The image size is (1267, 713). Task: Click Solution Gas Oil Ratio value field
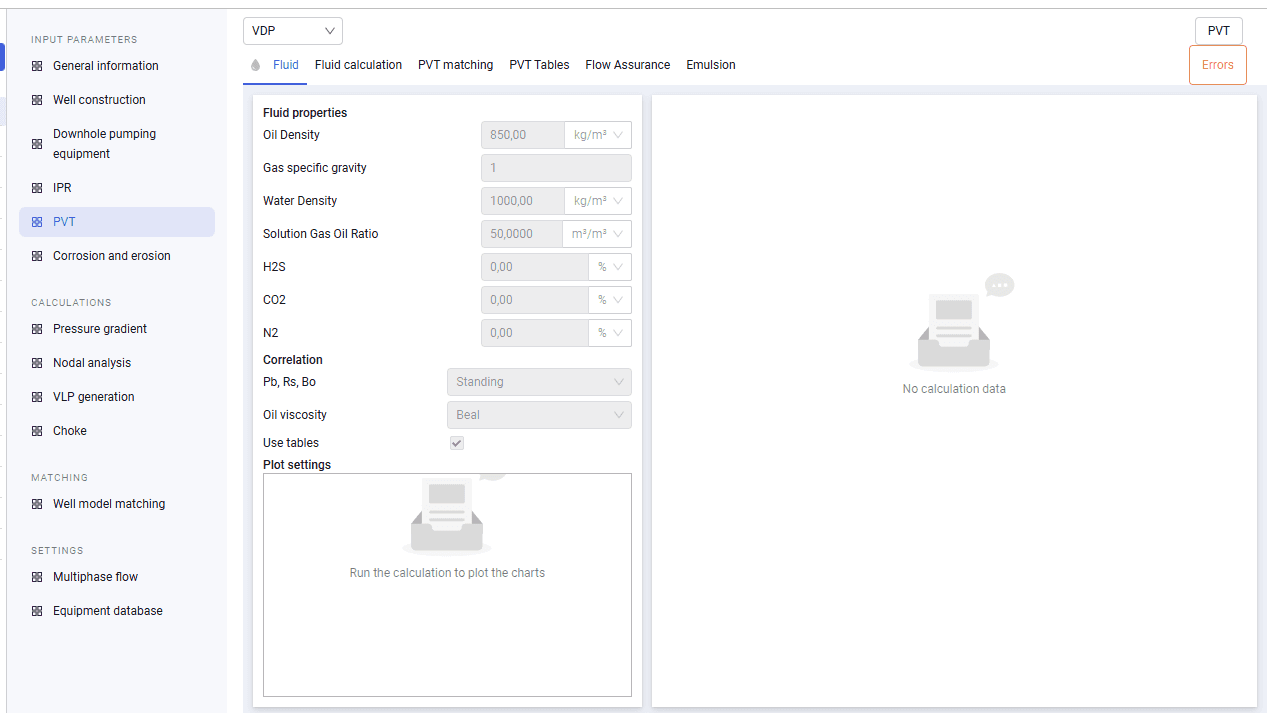(x=522, y=234)
